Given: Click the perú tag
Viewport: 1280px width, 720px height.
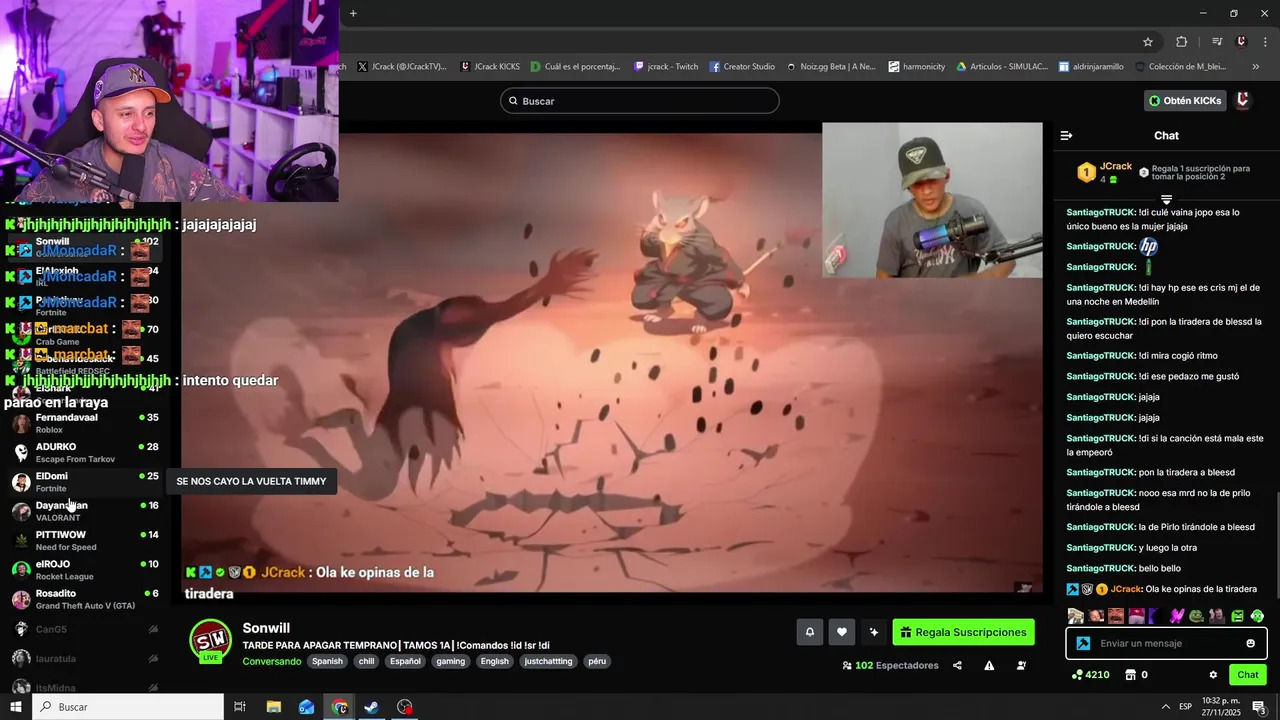Looking at the screenshot, I should click(597, 661).
